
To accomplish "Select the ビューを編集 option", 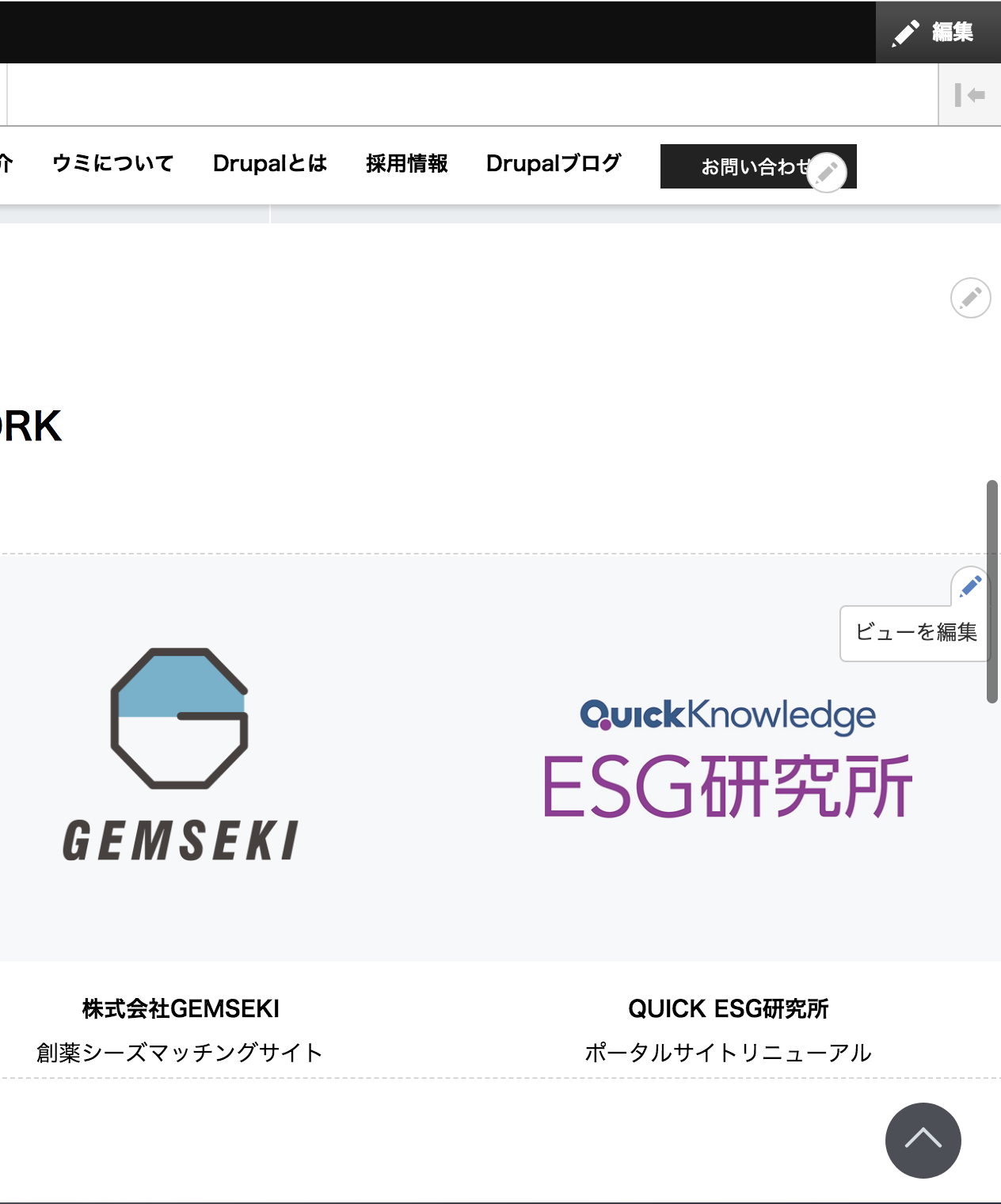I will point(915,632).
